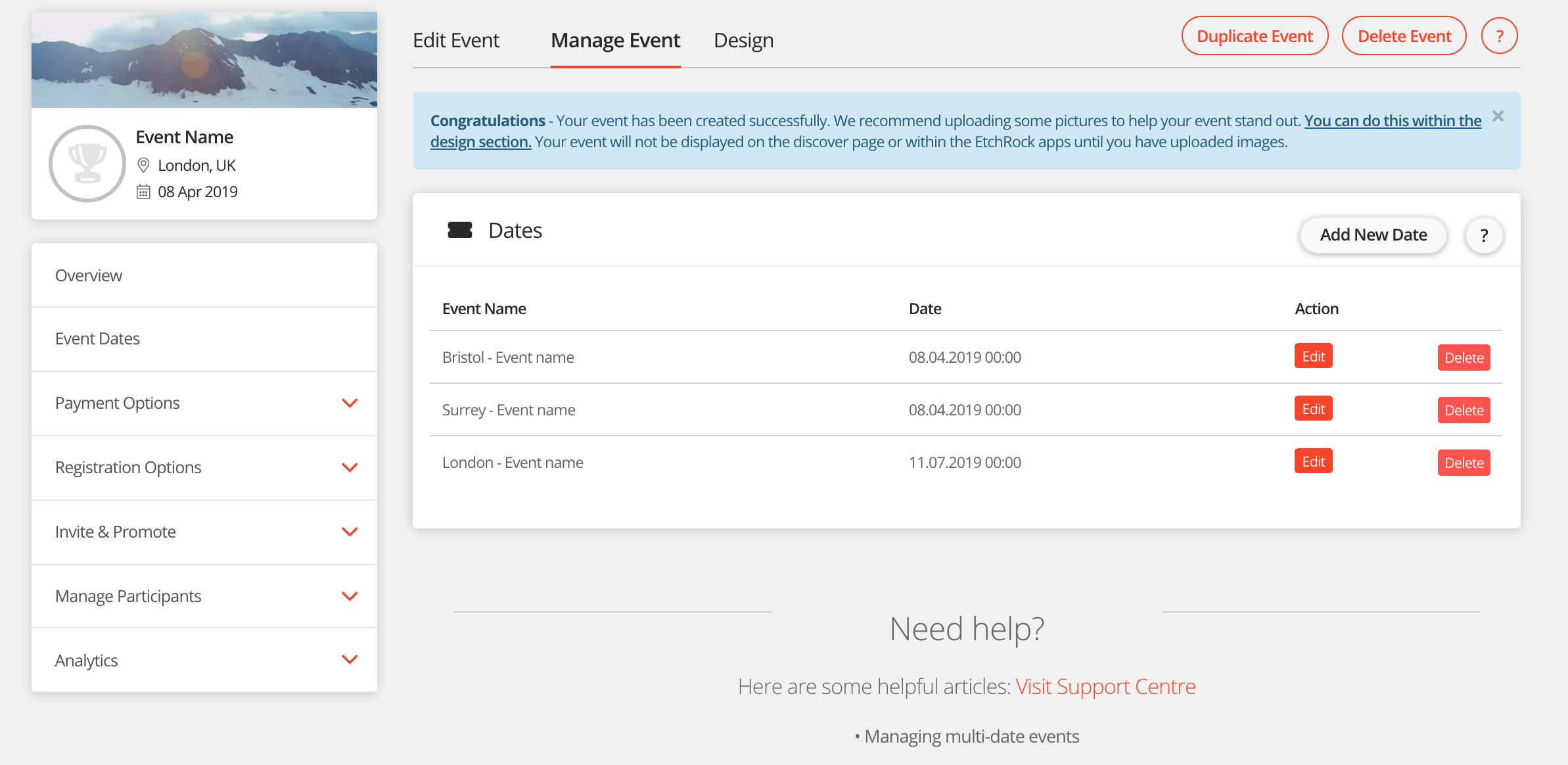Expand Registration Options section
1568x765 pixels.
[x=350, y=467]
